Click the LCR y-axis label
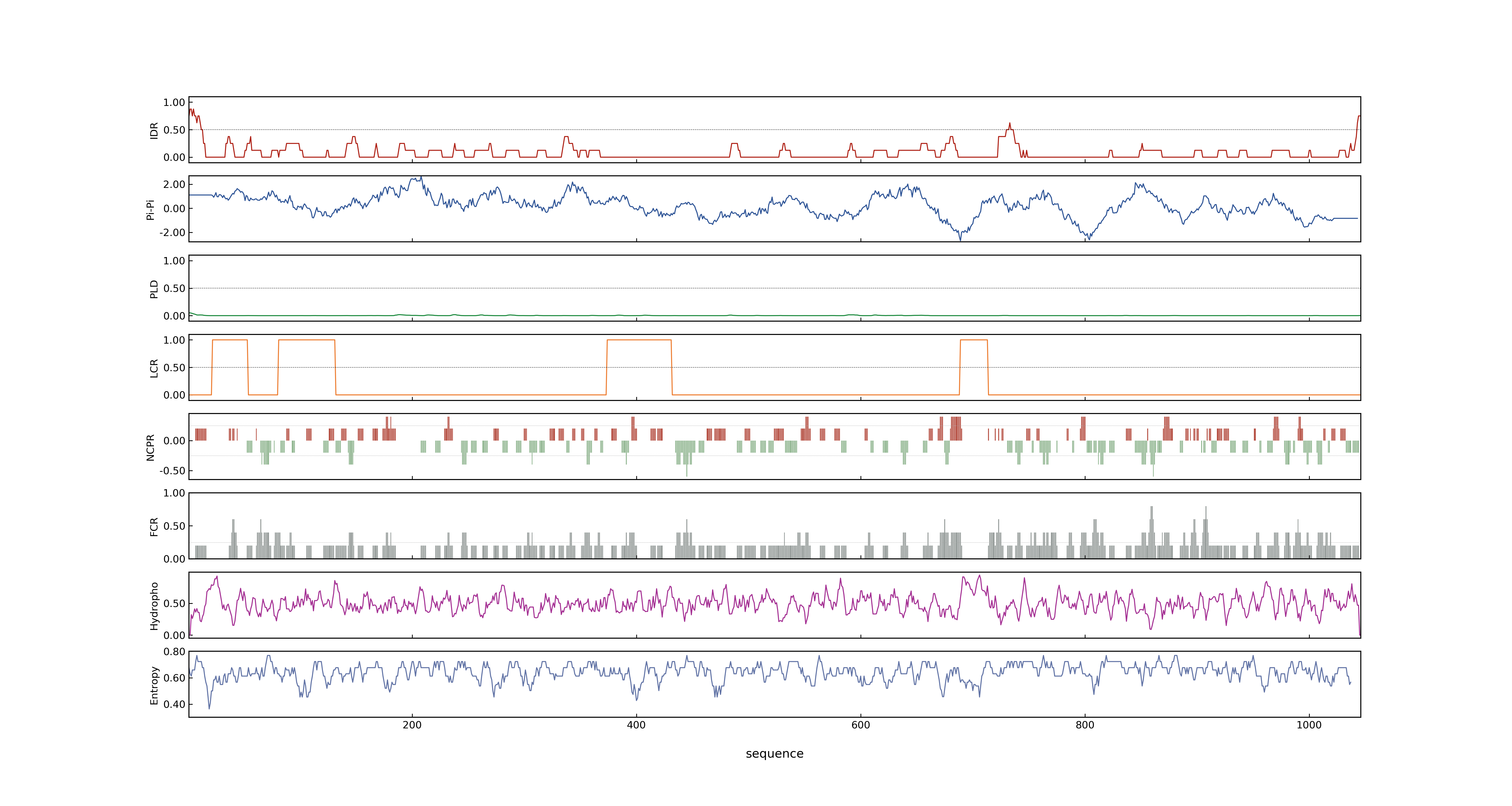The width and height of the screenshot is (1512, 806). 154,368
